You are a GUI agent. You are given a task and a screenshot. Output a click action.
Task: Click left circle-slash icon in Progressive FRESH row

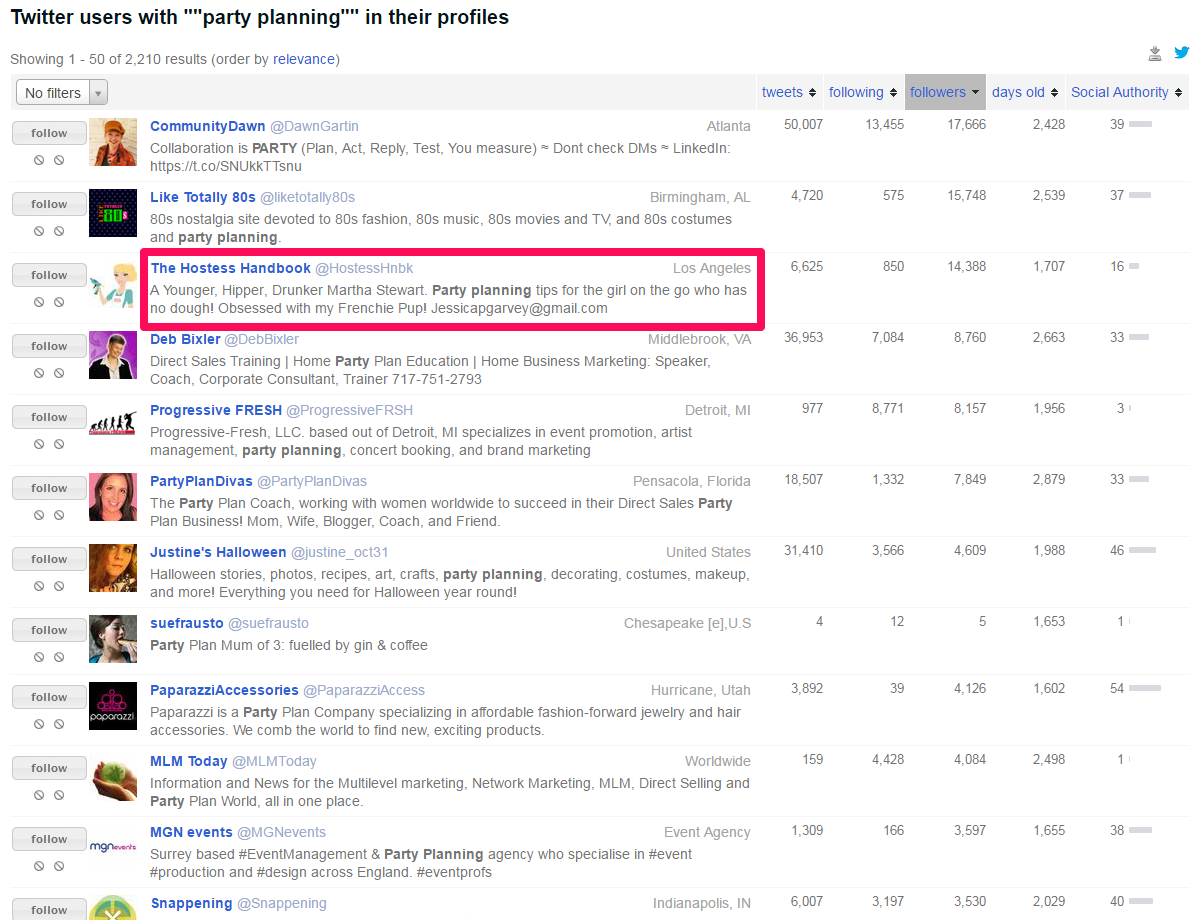pyautogui.click(x=39, y=444)
